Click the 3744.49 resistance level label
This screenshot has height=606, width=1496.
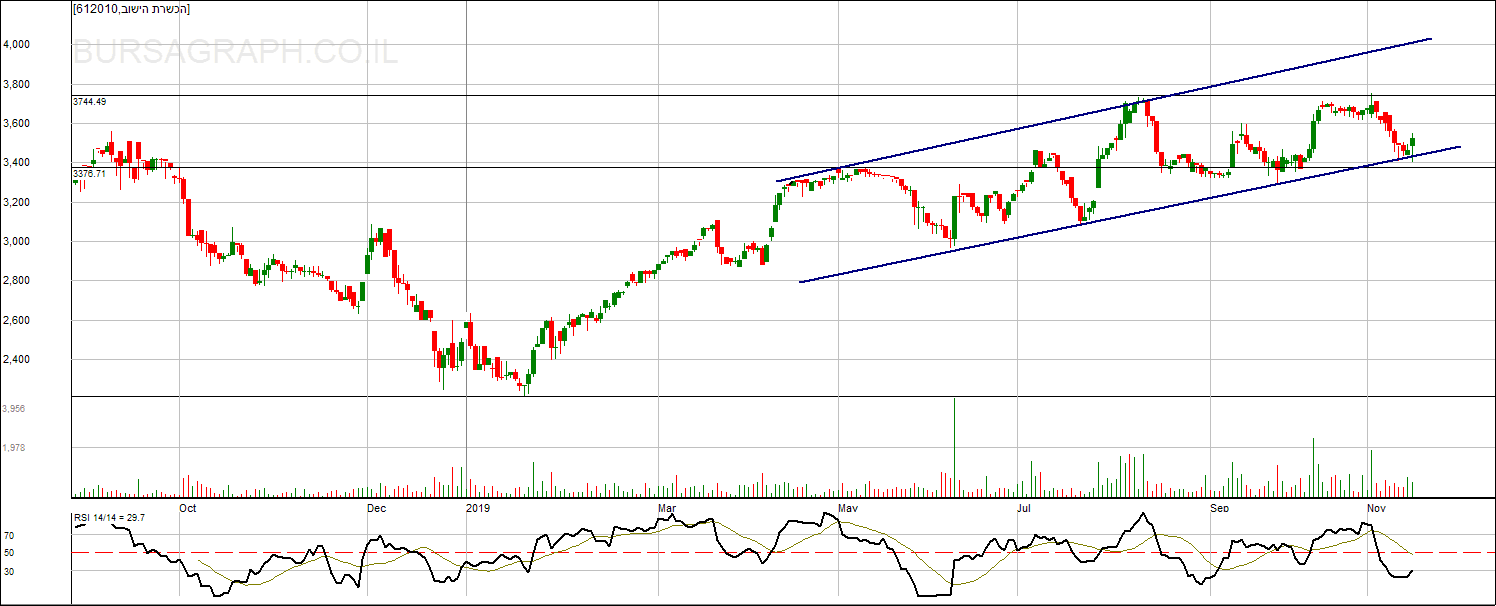pyautogui.click(x=89, y=102)
